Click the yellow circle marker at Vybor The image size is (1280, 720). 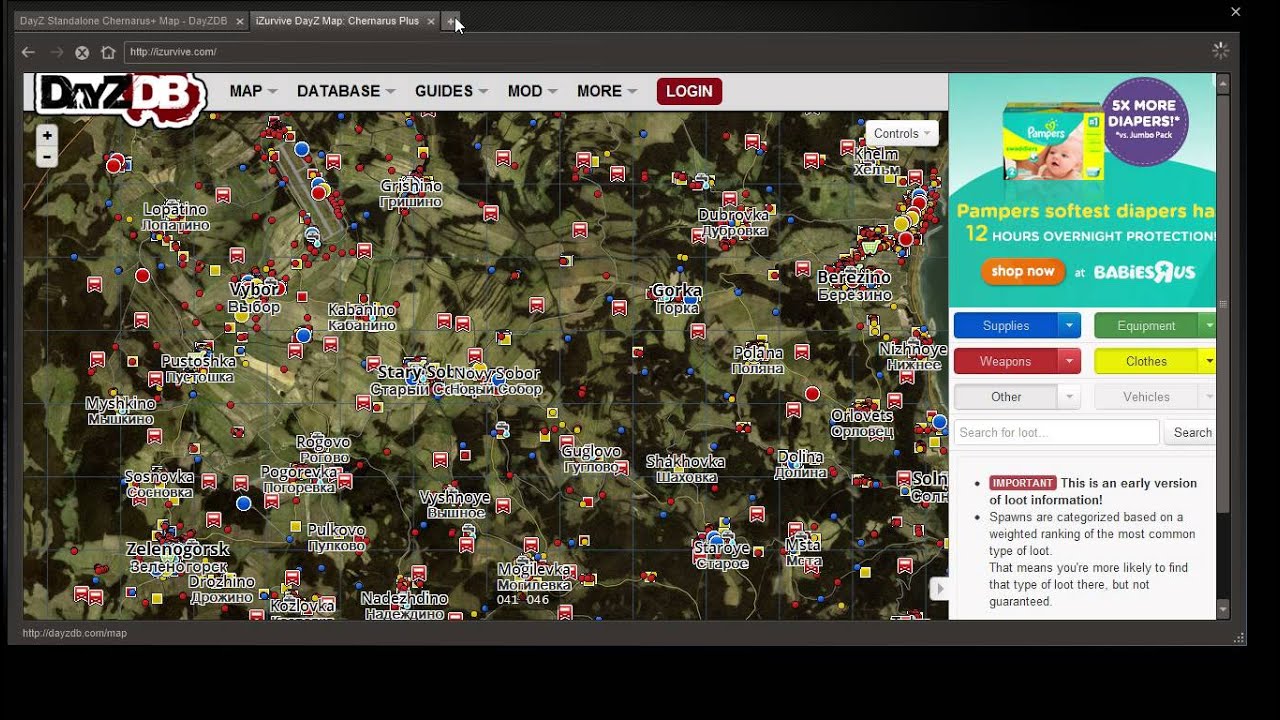(241, 315)
